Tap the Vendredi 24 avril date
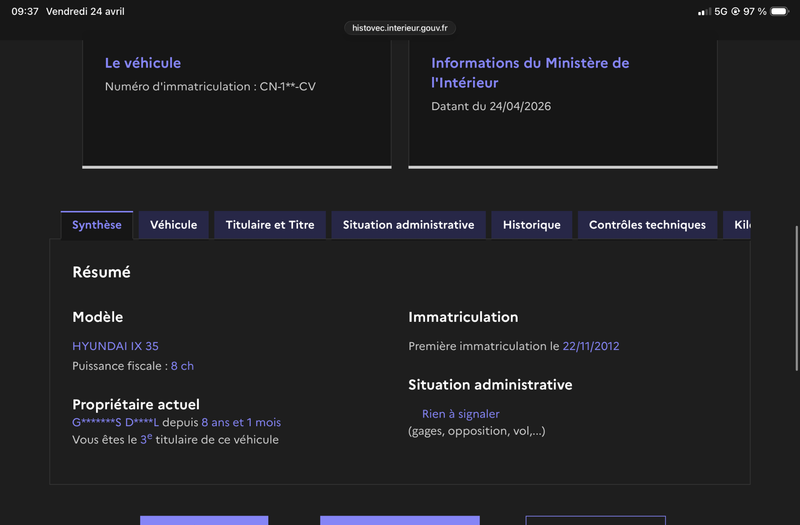This screenshot has height=525, width=800. pos(85,11)
